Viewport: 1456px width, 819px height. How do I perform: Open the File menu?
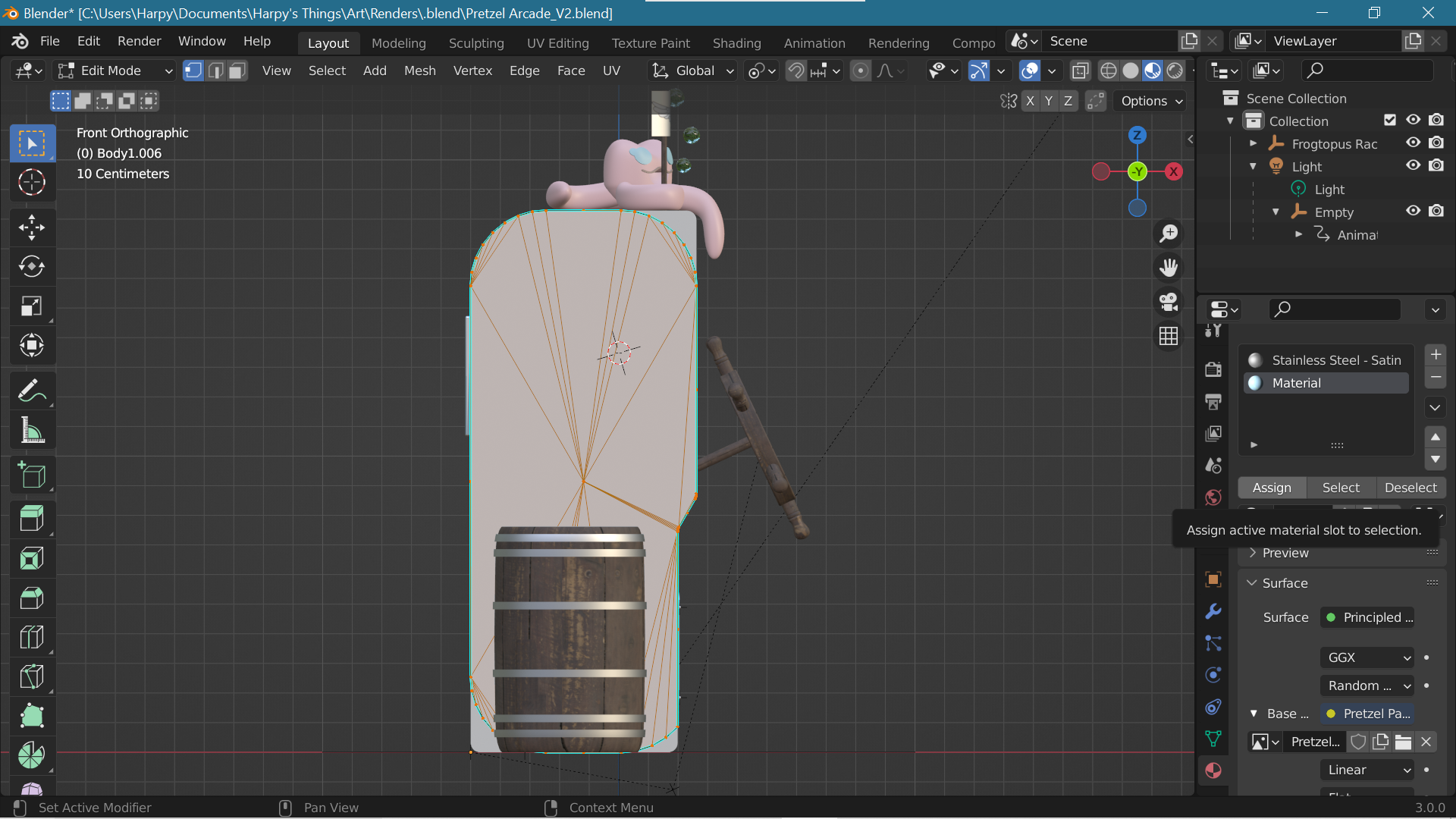[x=50, y=41]
